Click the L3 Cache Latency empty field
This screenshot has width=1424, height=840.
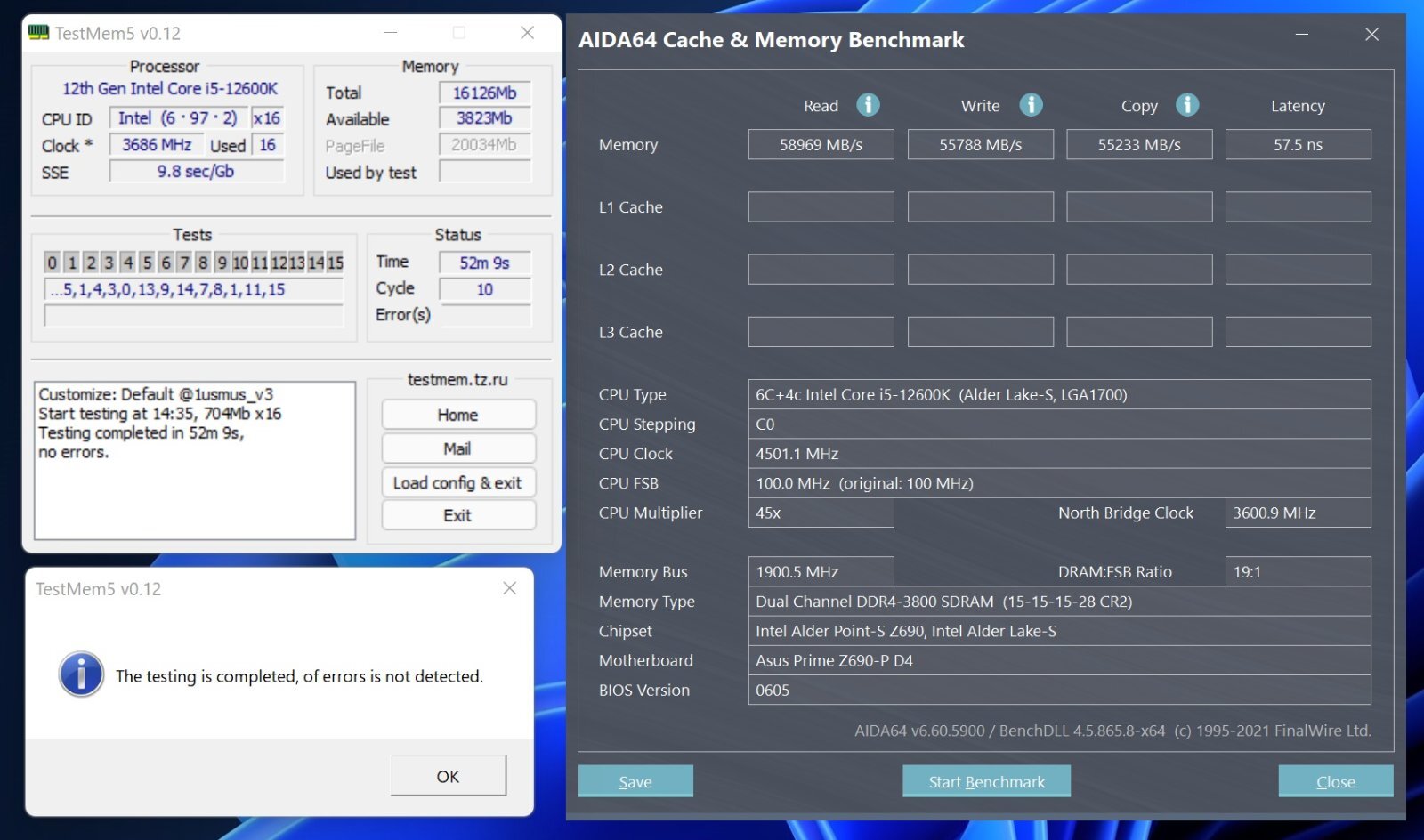1298,331
